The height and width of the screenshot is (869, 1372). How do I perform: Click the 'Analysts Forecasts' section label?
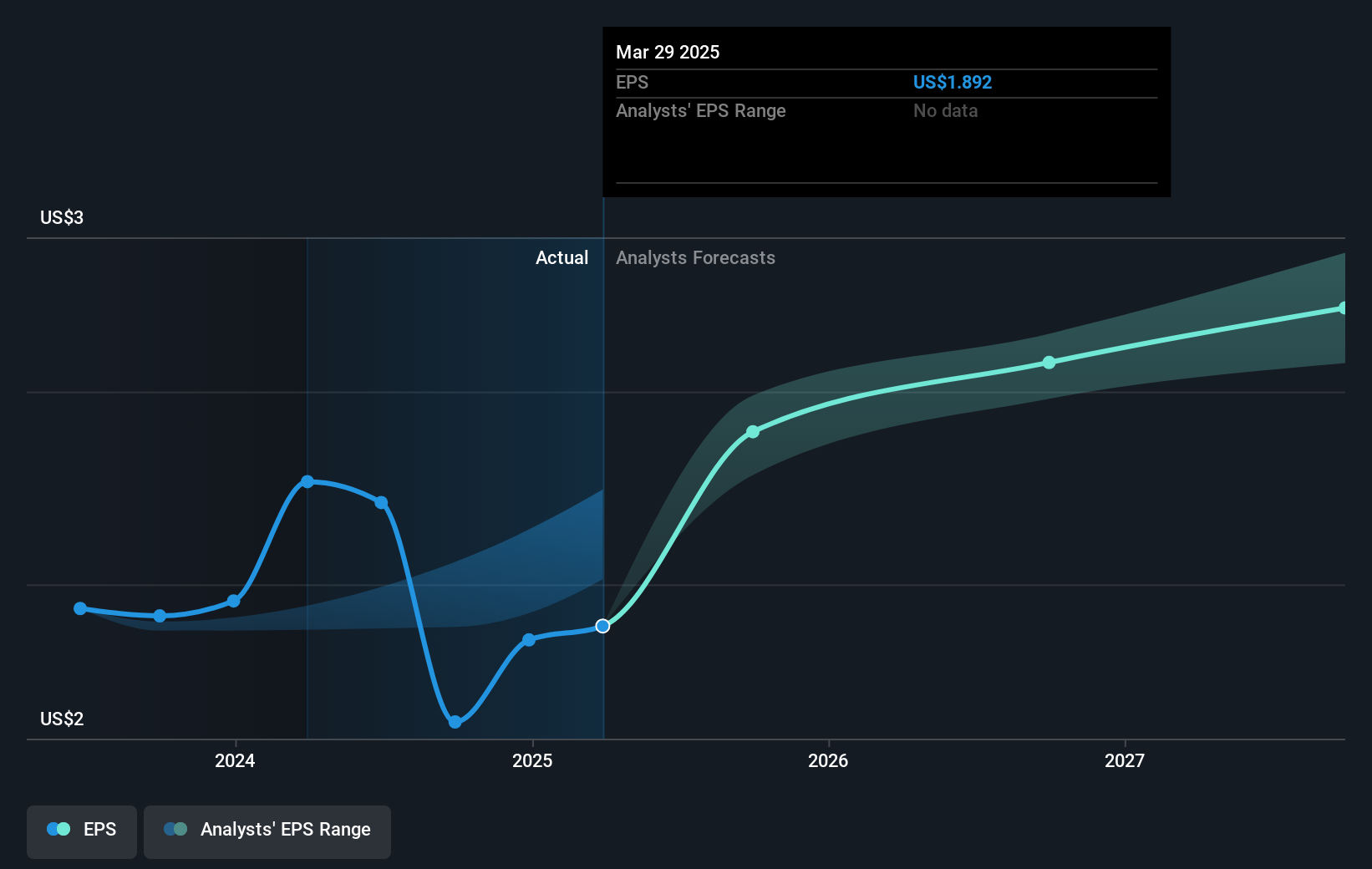click(x=695, y=257)
